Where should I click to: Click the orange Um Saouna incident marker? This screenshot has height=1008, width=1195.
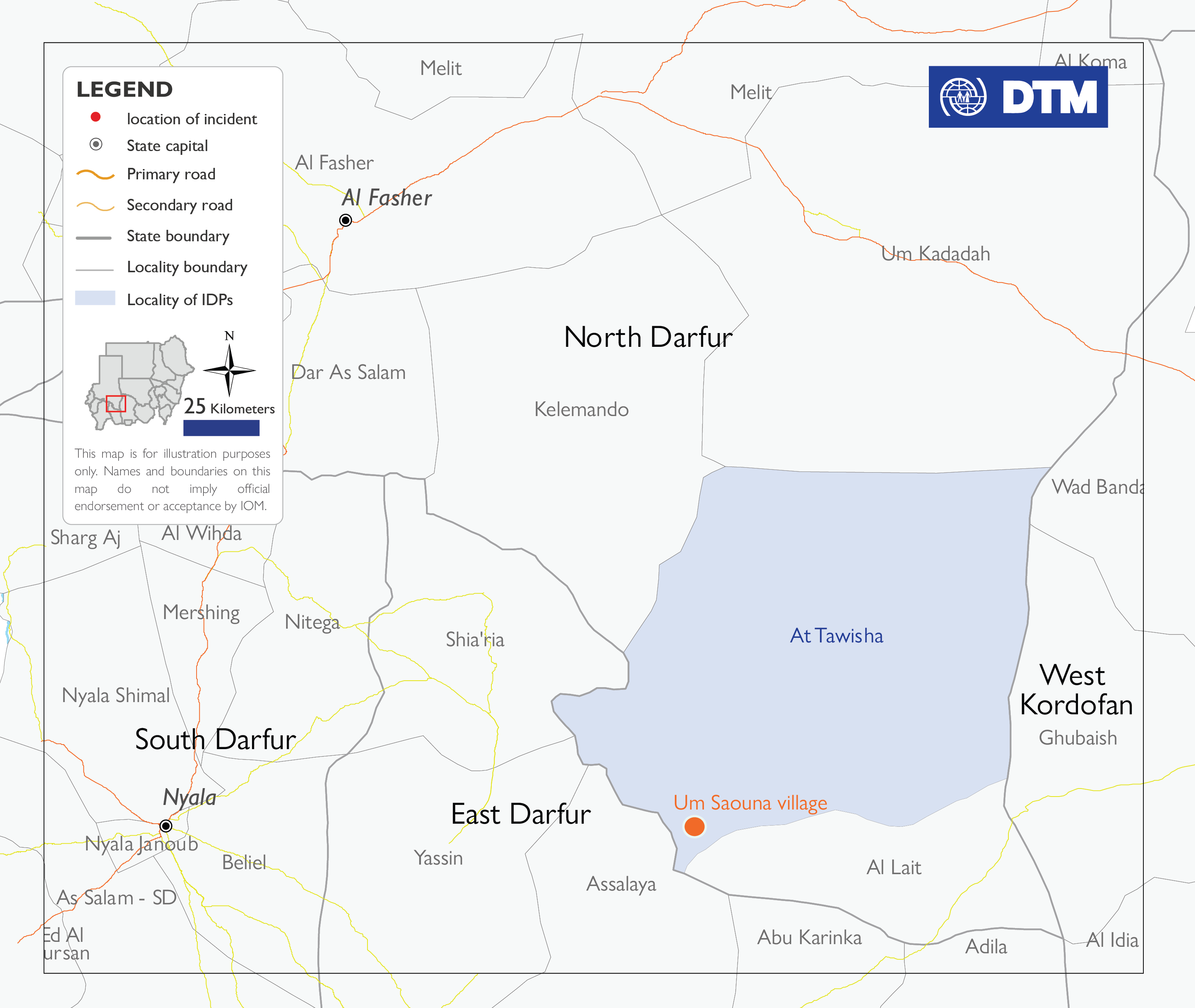(x=694, y=826)
